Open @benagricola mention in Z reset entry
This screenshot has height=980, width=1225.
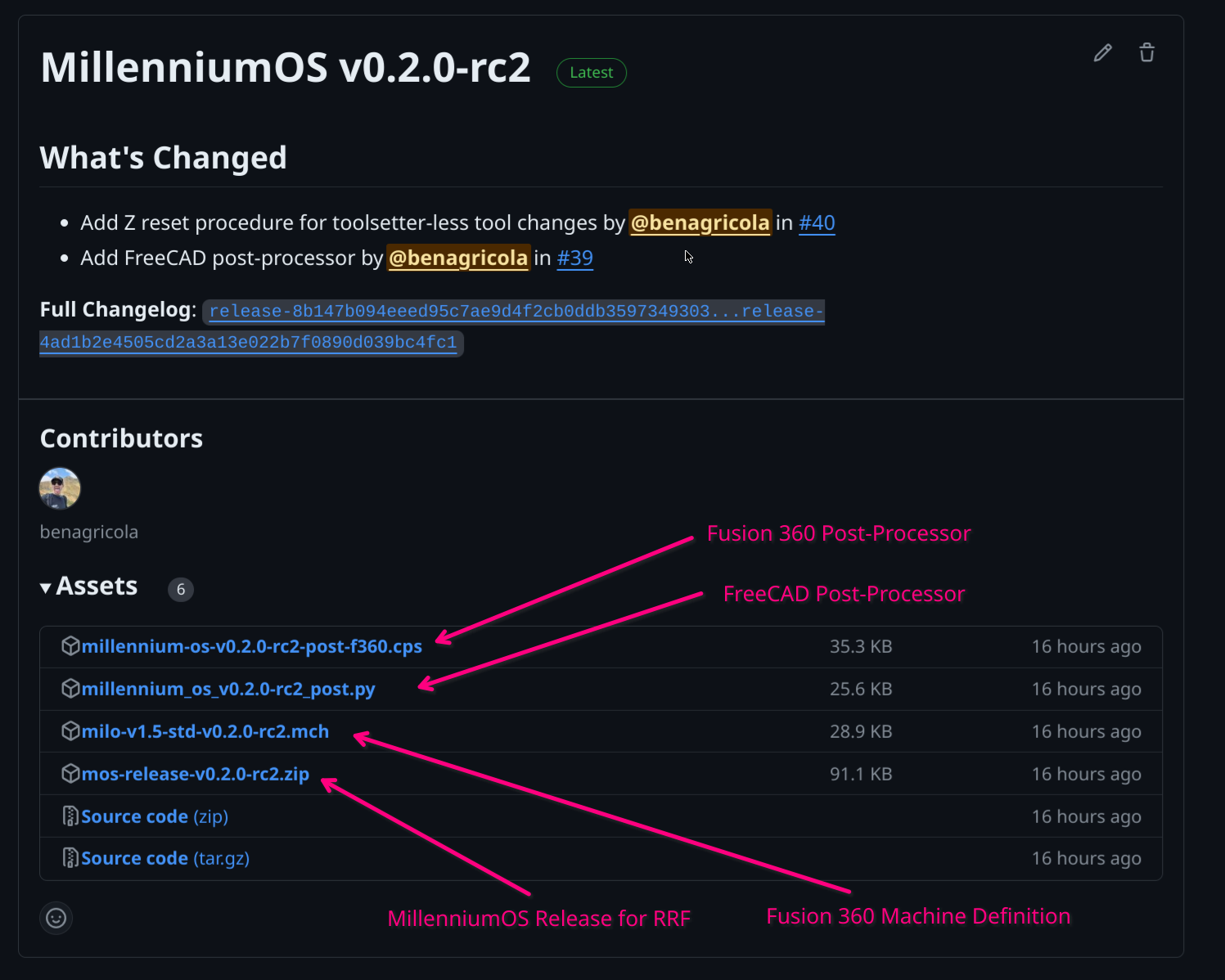coord(700,223)
